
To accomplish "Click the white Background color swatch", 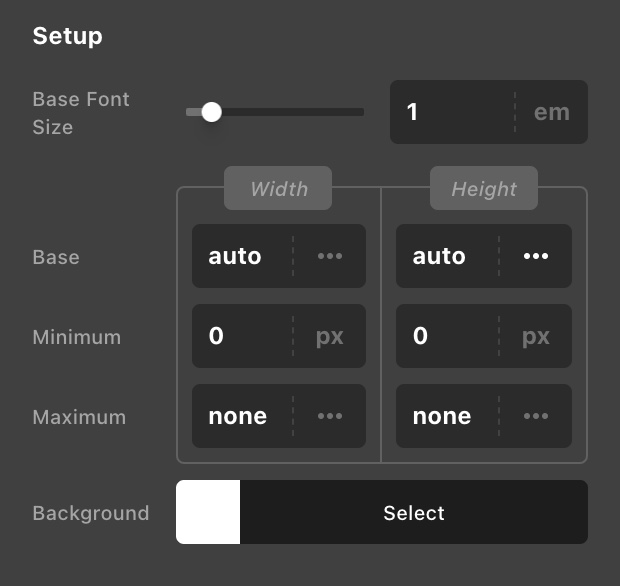I will pos(208,512).
